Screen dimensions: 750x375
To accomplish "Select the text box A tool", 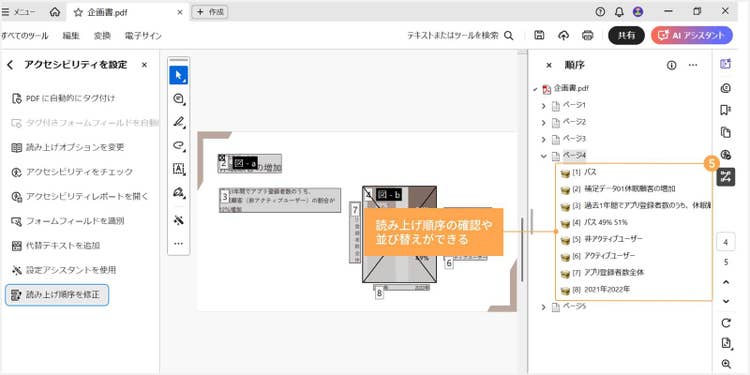I will click(178, 168).
